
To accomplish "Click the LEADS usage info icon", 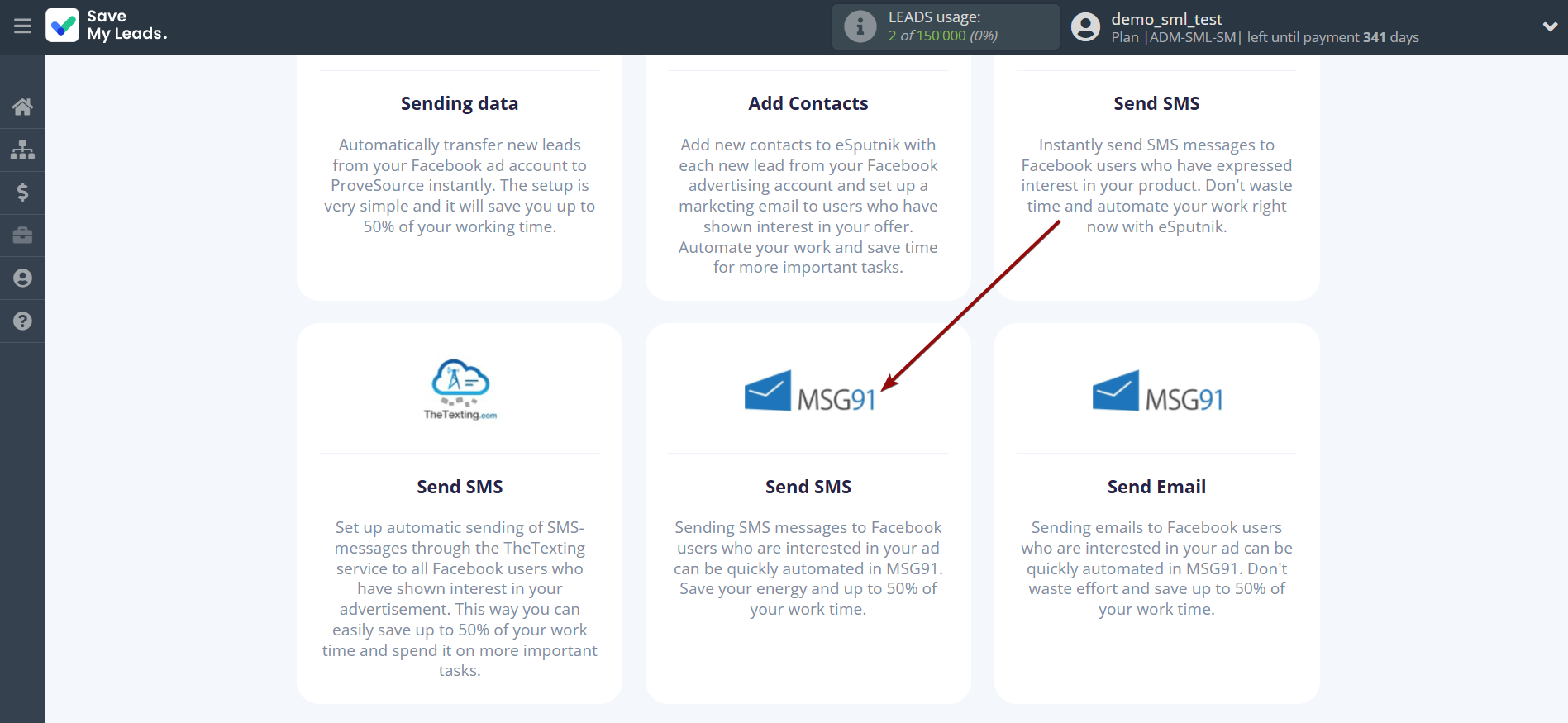I will 860,26.
